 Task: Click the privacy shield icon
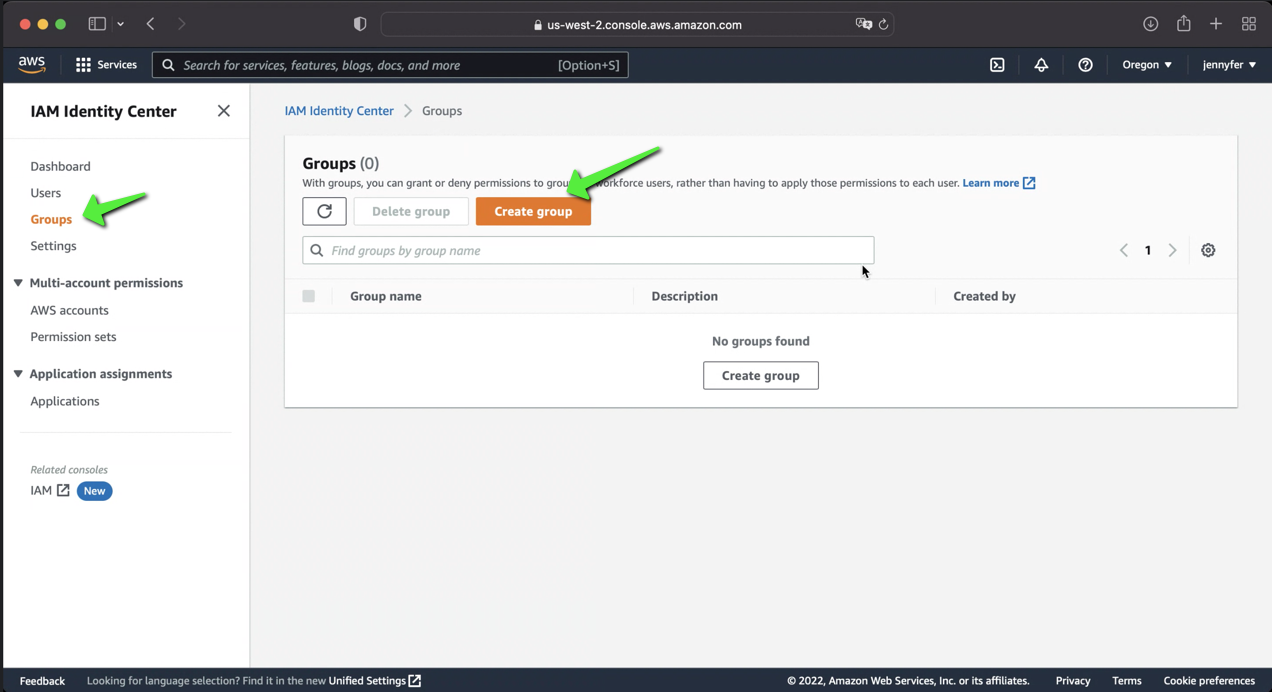tap(360, 24)
